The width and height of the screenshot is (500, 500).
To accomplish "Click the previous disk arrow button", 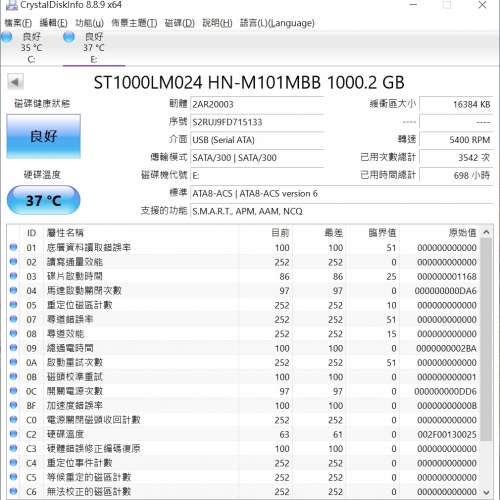I will [15, 82].
